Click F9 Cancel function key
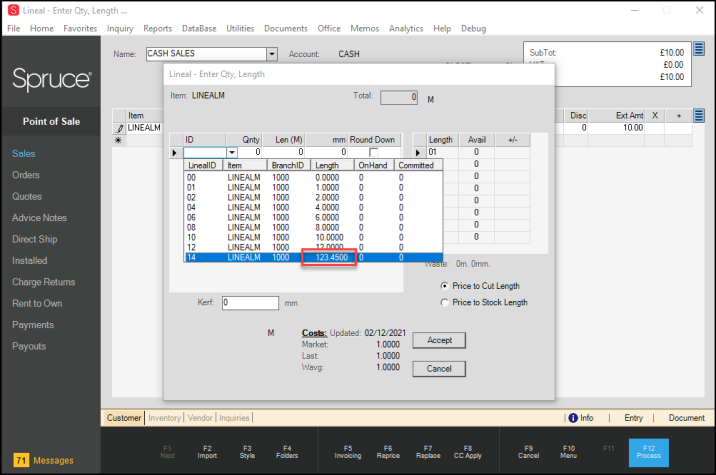This screenshot has width=716, height=475. 528,452
